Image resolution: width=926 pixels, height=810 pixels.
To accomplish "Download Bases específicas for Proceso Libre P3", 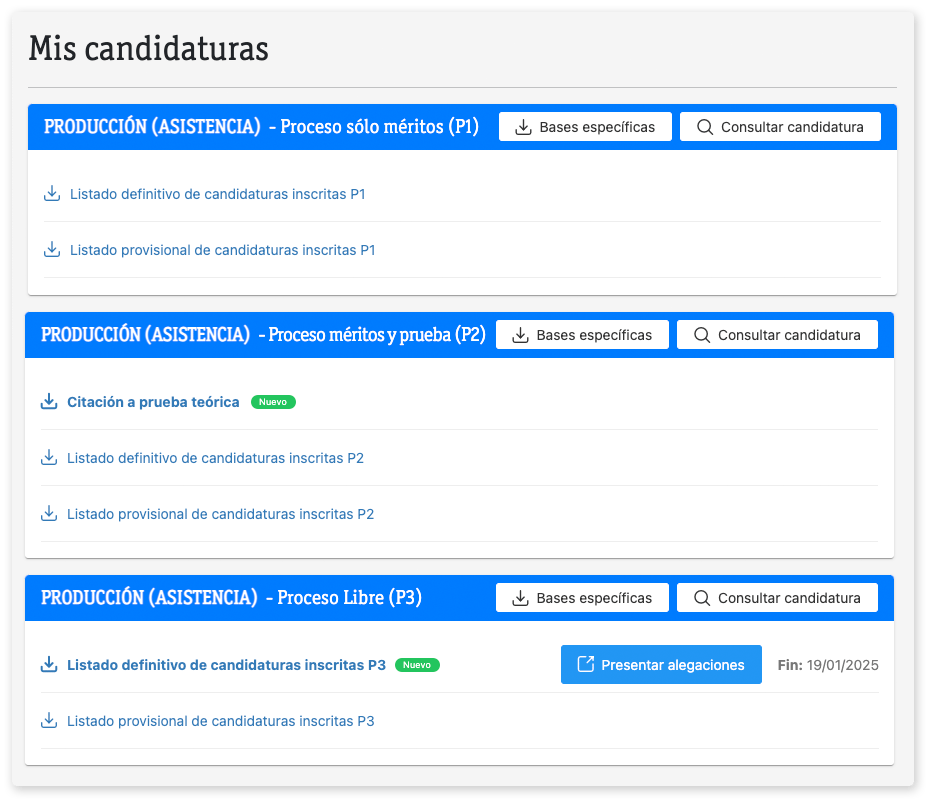I will (582, 598).
